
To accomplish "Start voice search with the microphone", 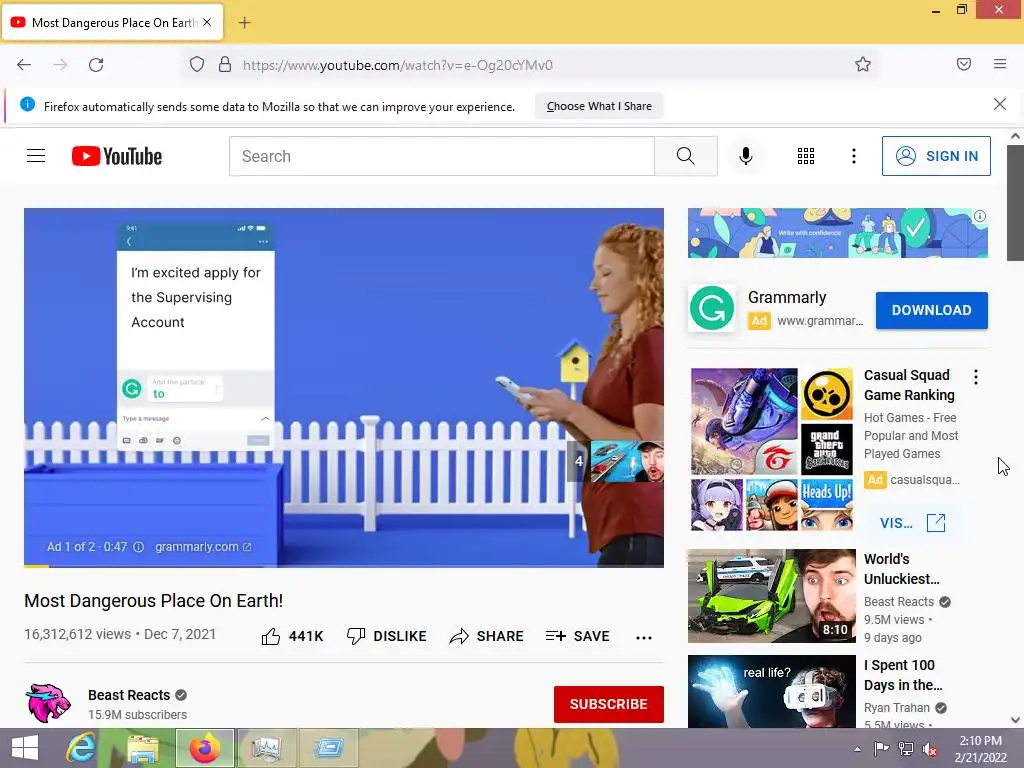I will point(746,156).
